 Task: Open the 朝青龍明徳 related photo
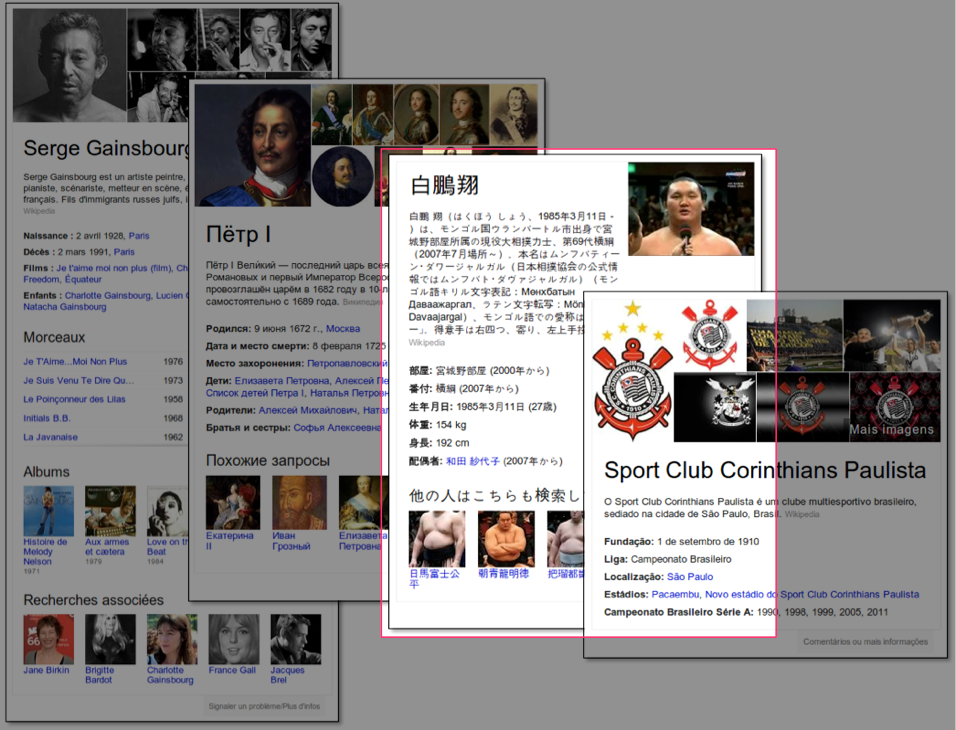tap(506, 539)
